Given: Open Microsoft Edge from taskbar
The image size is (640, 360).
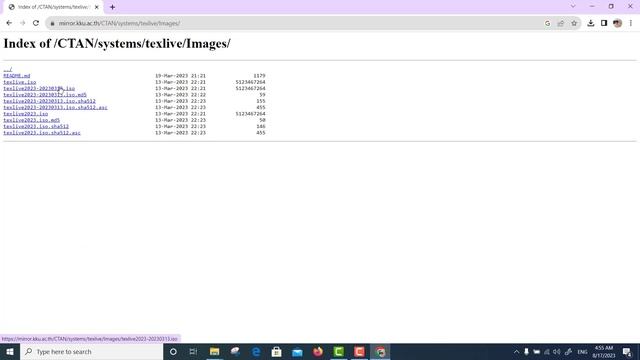Looking at the screenshot, I should 256,351.
